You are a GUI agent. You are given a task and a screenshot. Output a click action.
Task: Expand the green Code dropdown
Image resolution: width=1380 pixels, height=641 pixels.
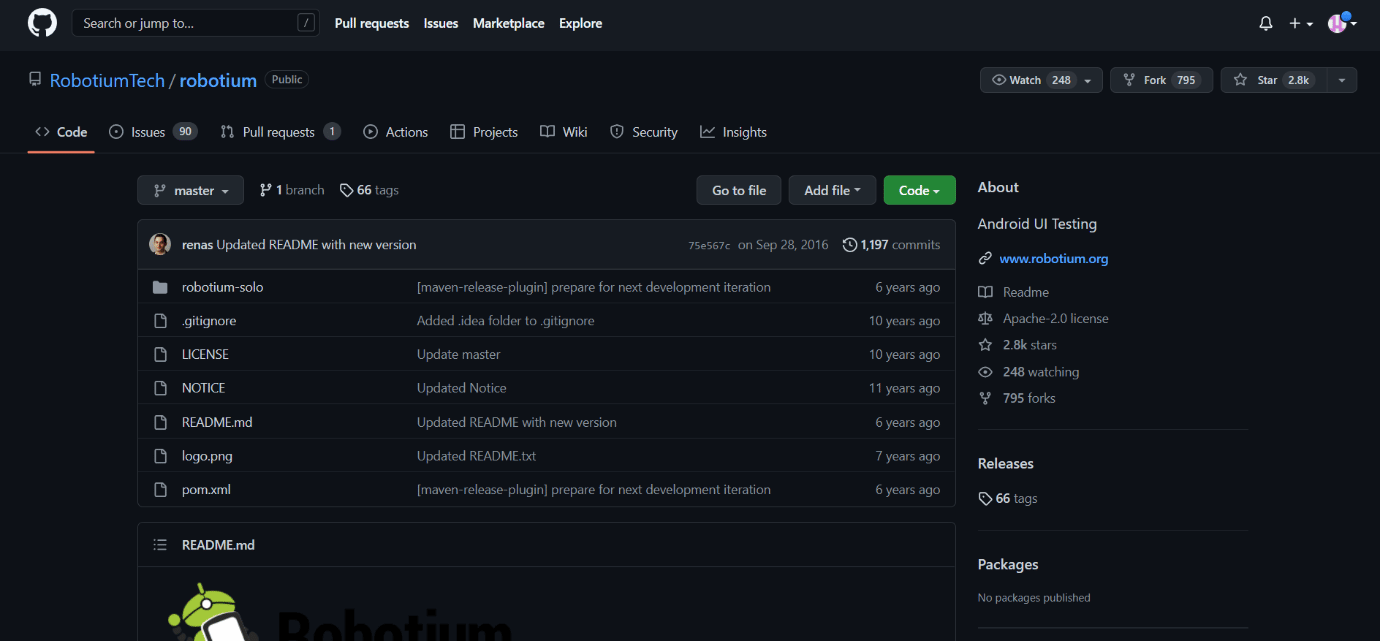919,190
